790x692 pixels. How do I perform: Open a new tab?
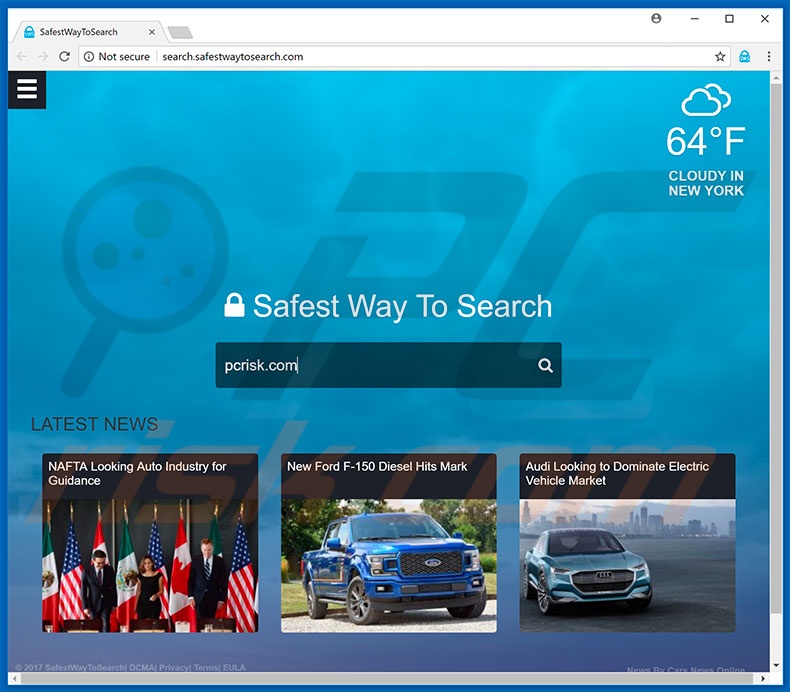180,33
